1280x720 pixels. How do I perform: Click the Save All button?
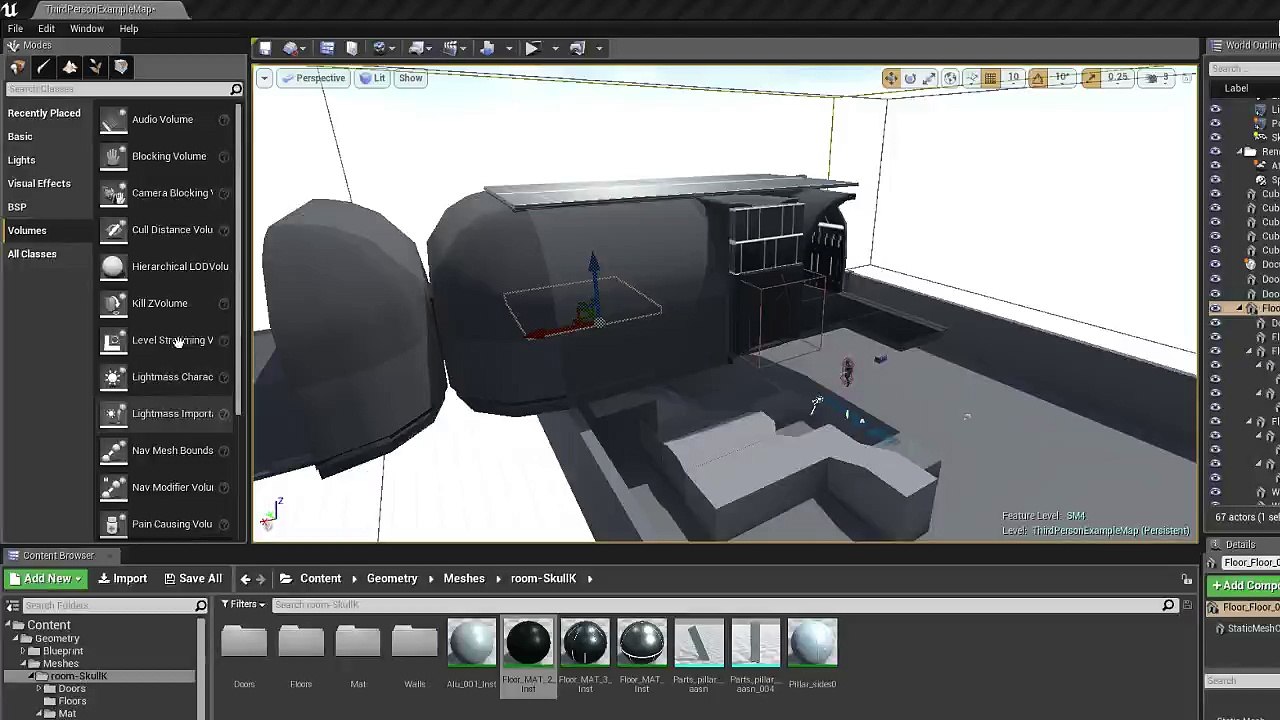(193, 579)
